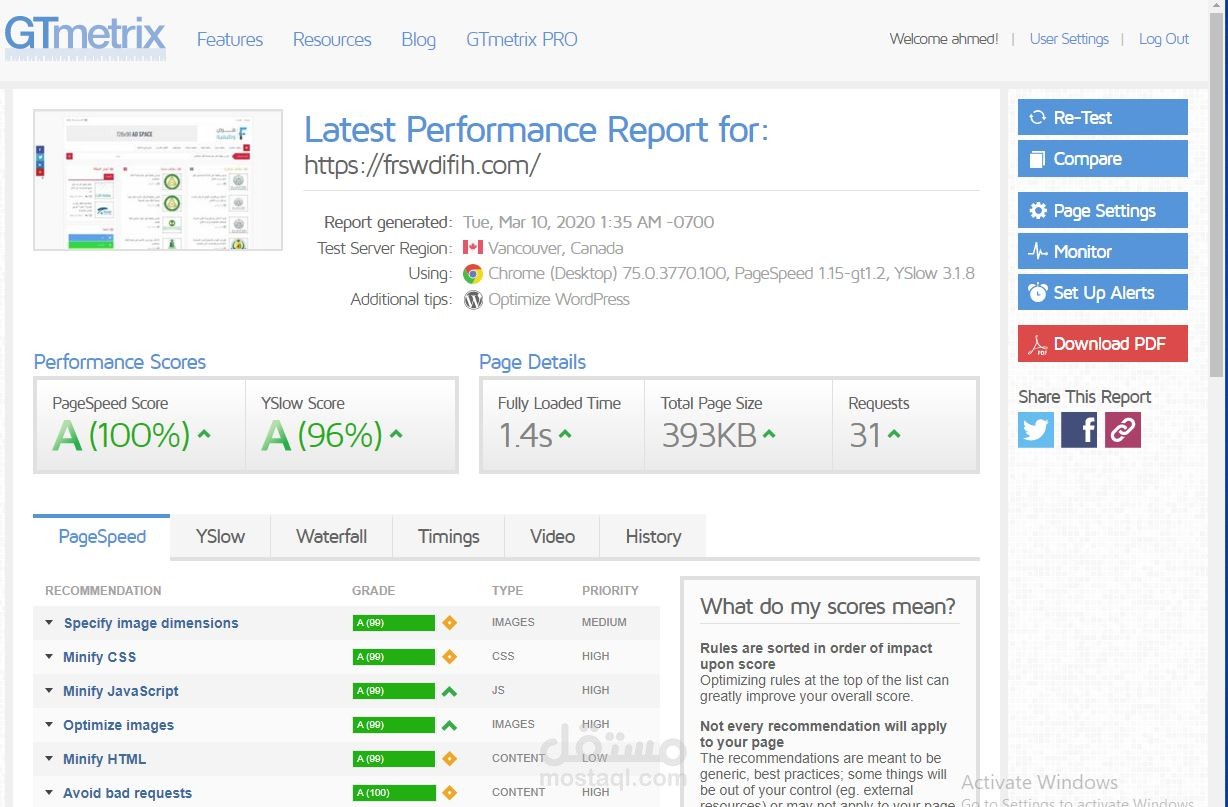Click the 393KB total page size value
Viewport: 1228px width, 807px height.
pos(709,435)
